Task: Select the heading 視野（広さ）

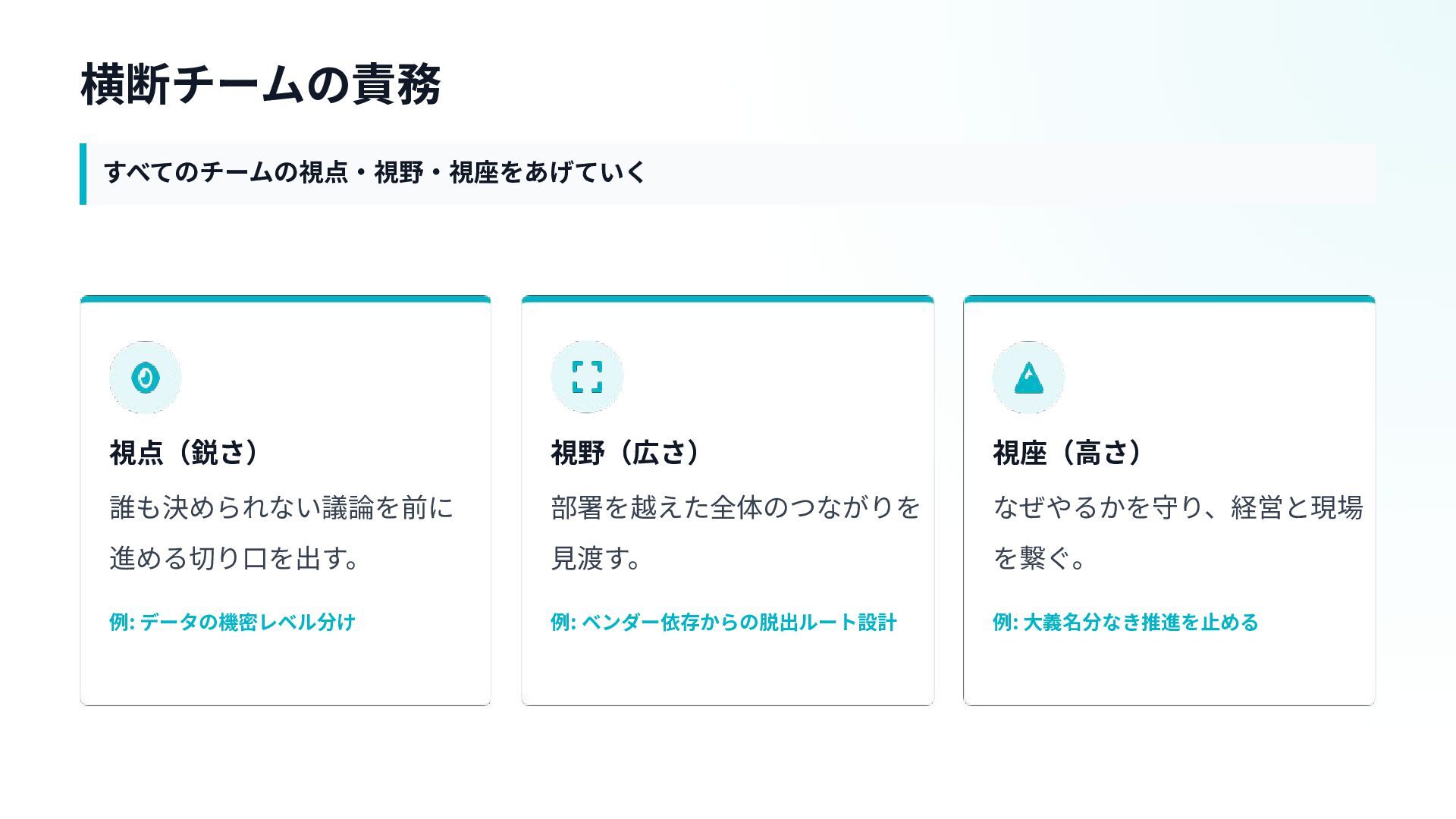Action: tap(626, 453)
